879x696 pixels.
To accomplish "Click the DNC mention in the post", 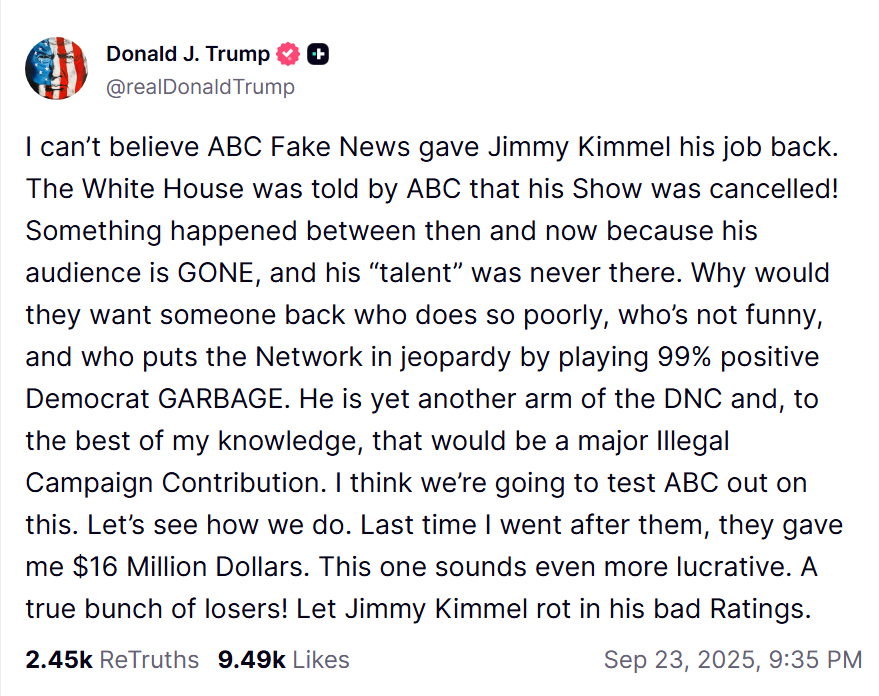I will coord(692,399).
